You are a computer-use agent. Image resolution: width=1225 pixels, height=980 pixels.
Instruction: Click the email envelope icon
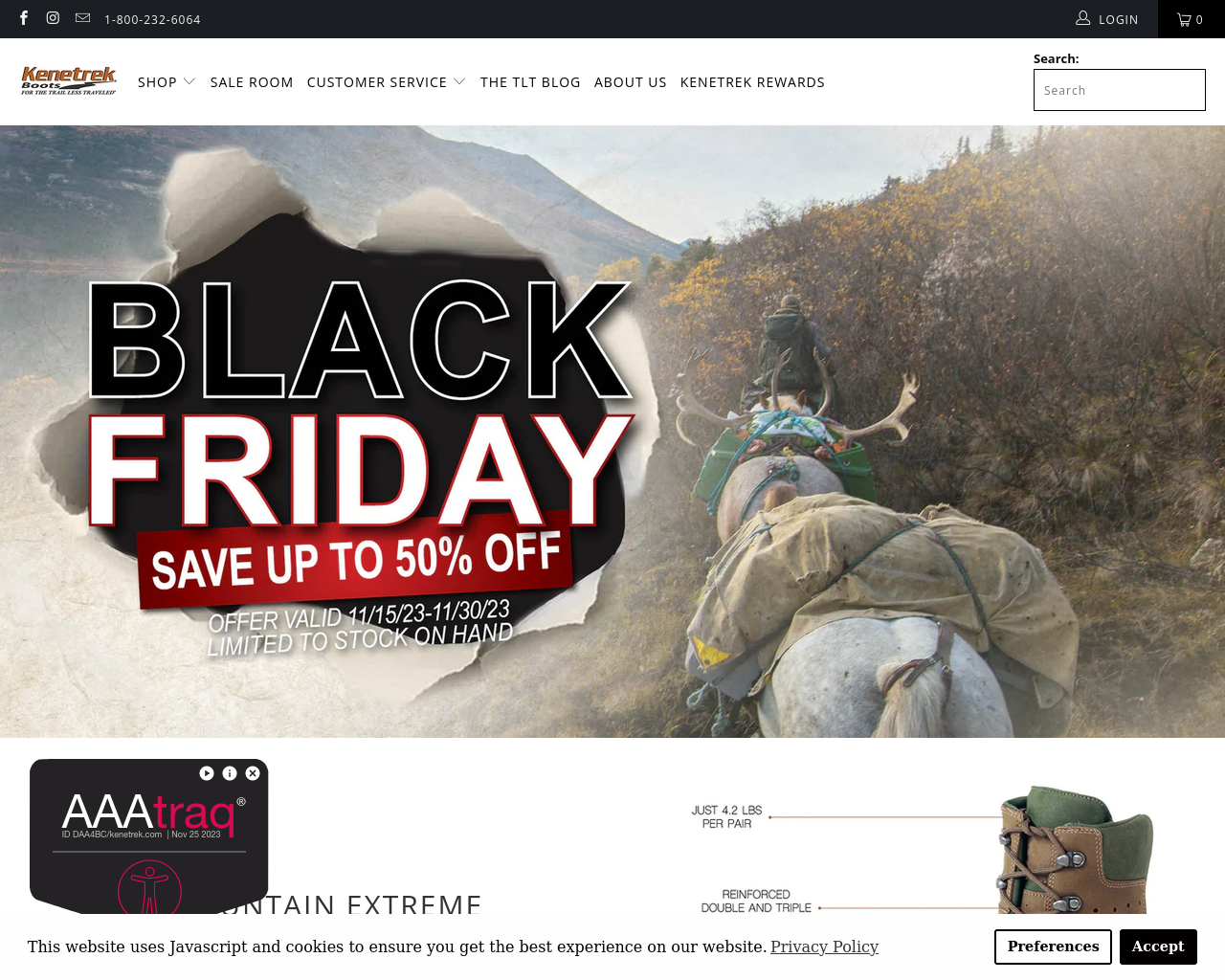pos(83,18)
